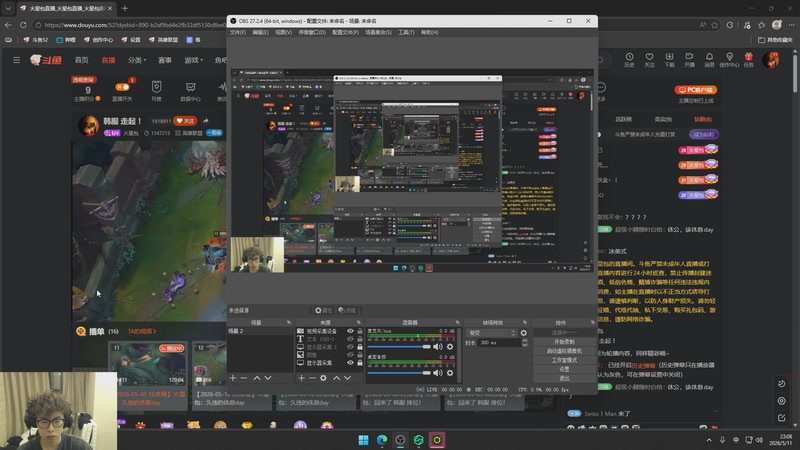800x450 pixels.
Task: Open scene transition settings gear
Action: pyautogui.click(x=523, y=333)
